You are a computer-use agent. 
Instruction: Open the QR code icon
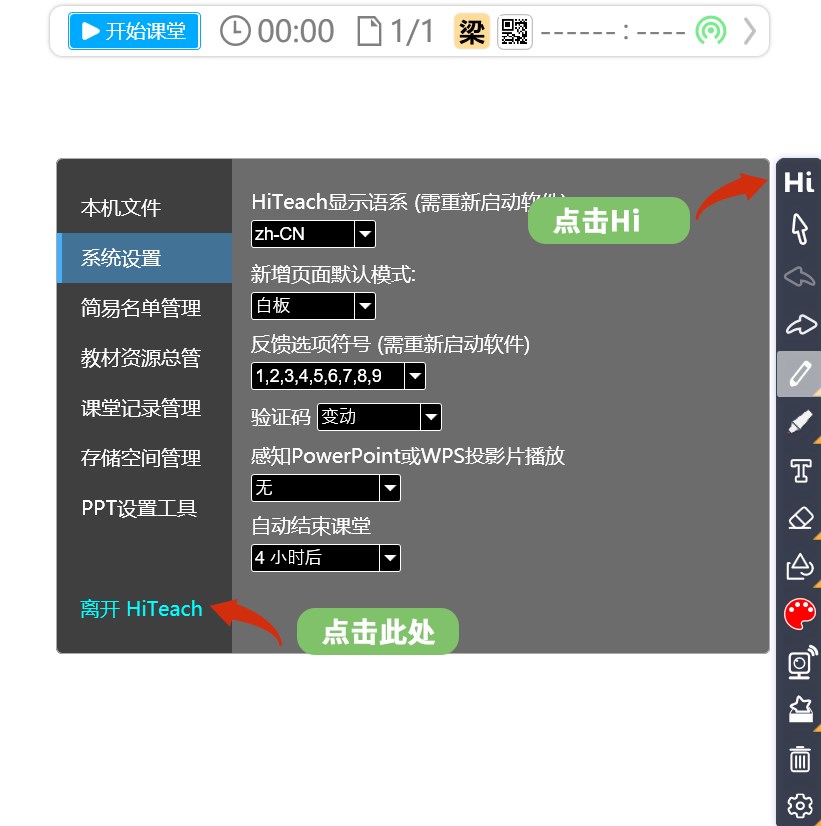click(514, 32)
